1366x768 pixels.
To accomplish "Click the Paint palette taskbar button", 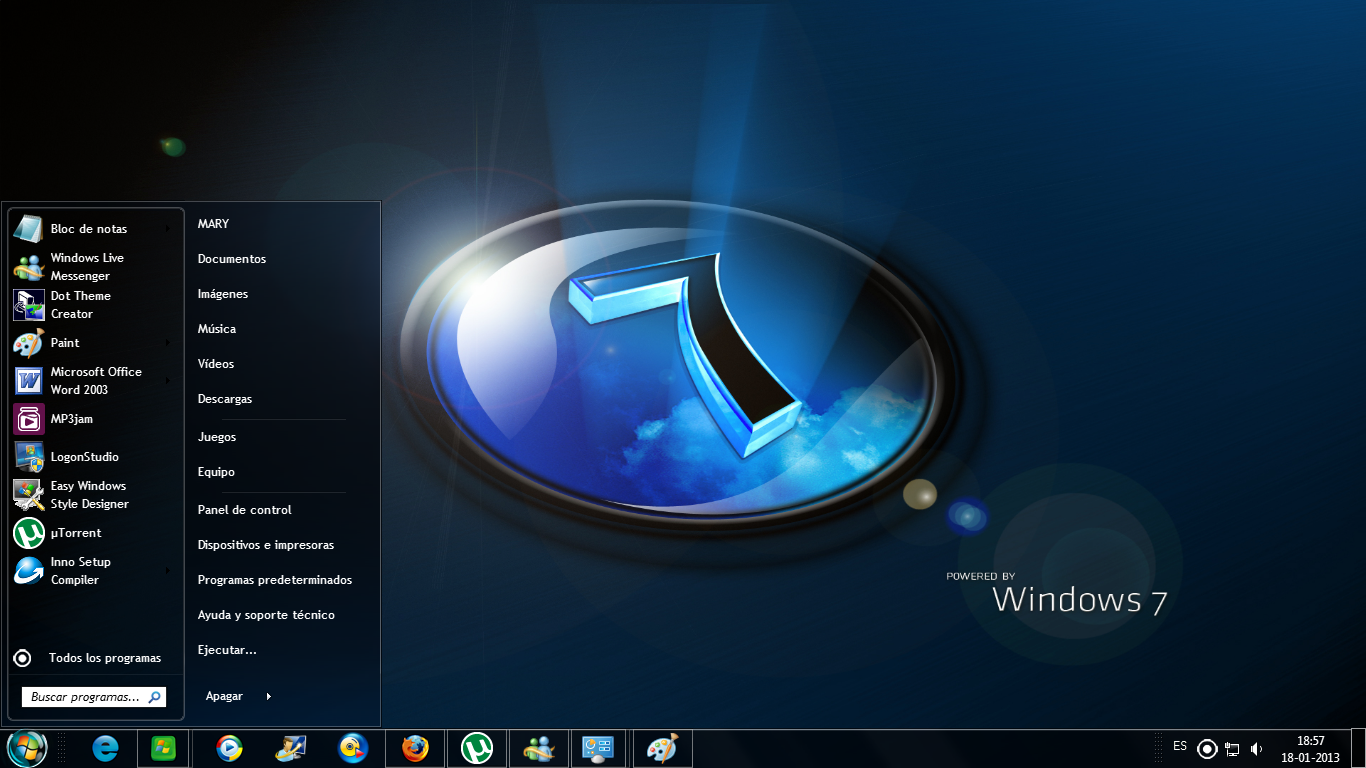I will (662, 748).
